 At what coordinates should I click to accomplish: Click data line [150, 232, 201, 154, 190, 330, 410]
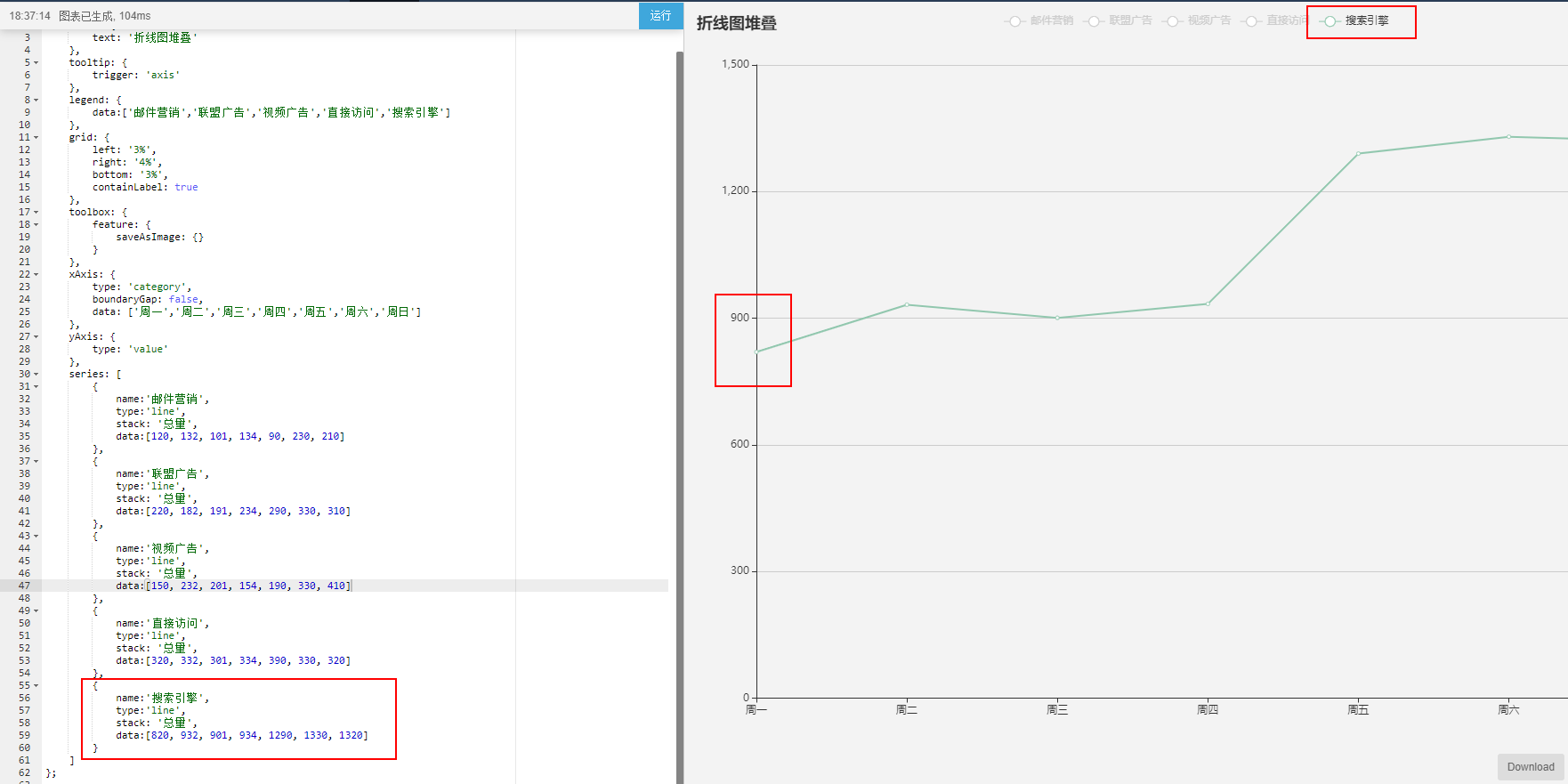click(x=233, y=586)
